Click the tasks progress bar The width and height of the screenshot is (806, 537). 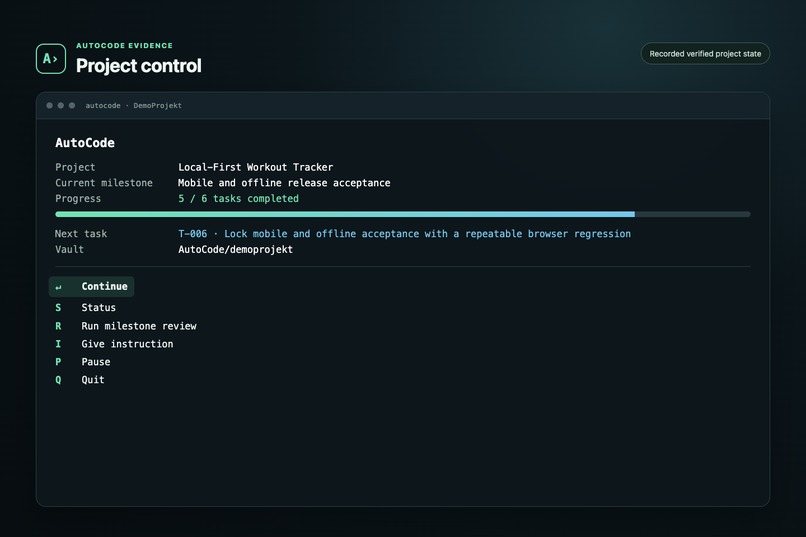point(402,214)
